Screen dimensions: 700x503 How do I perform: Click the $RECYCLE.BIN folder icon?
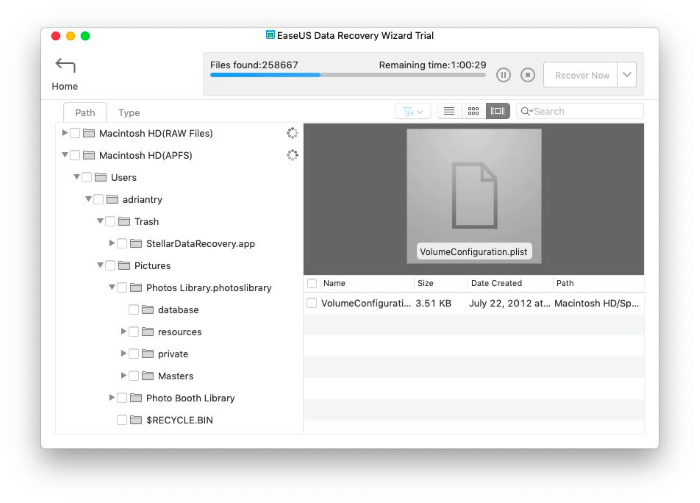pyautogui.click(x=136, y=420)
